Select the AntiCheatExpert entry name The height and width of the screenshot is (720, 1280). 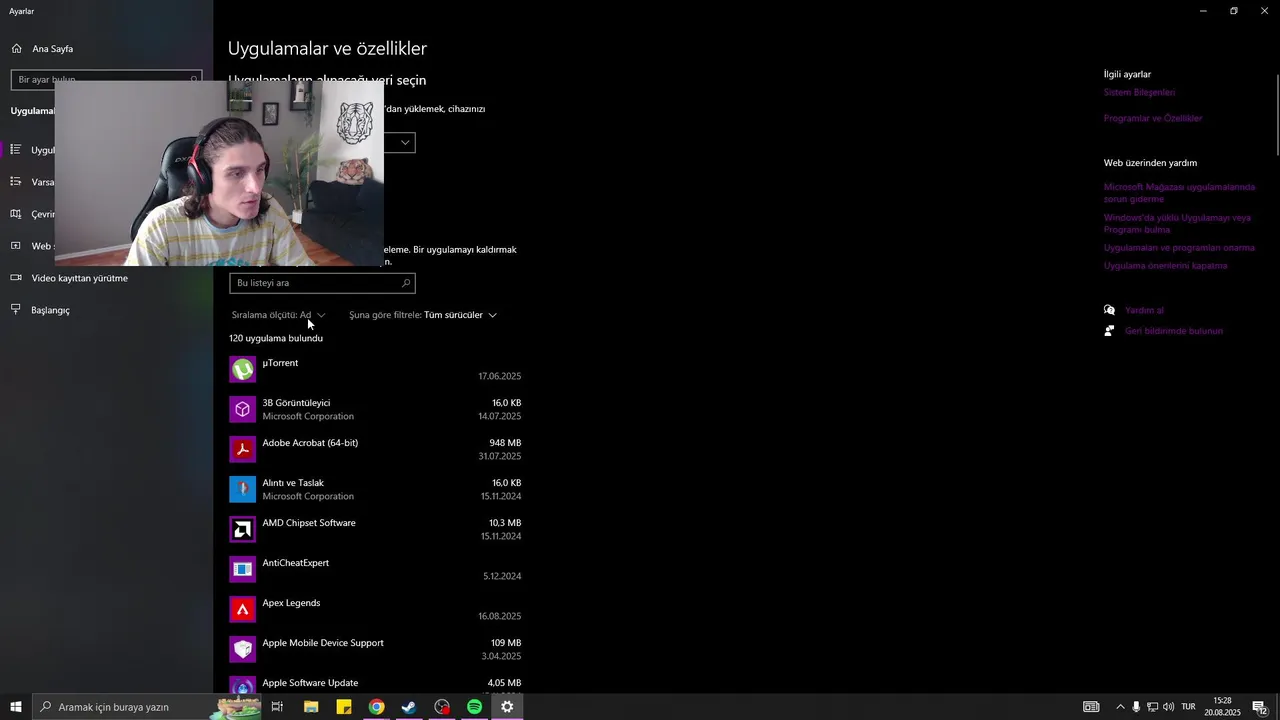click(x=295, y=563)
